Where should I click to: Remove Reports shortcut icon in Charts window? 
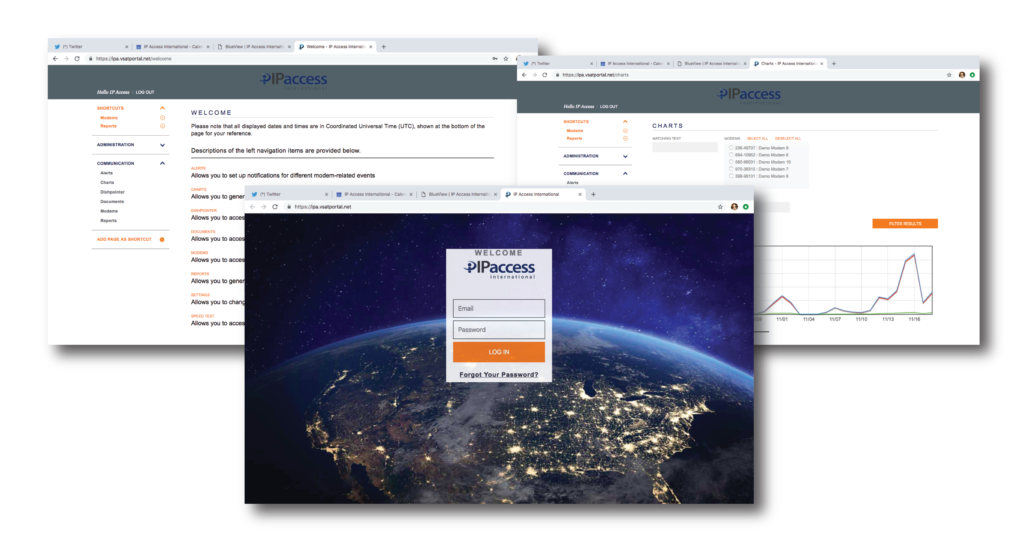[625, 138]
